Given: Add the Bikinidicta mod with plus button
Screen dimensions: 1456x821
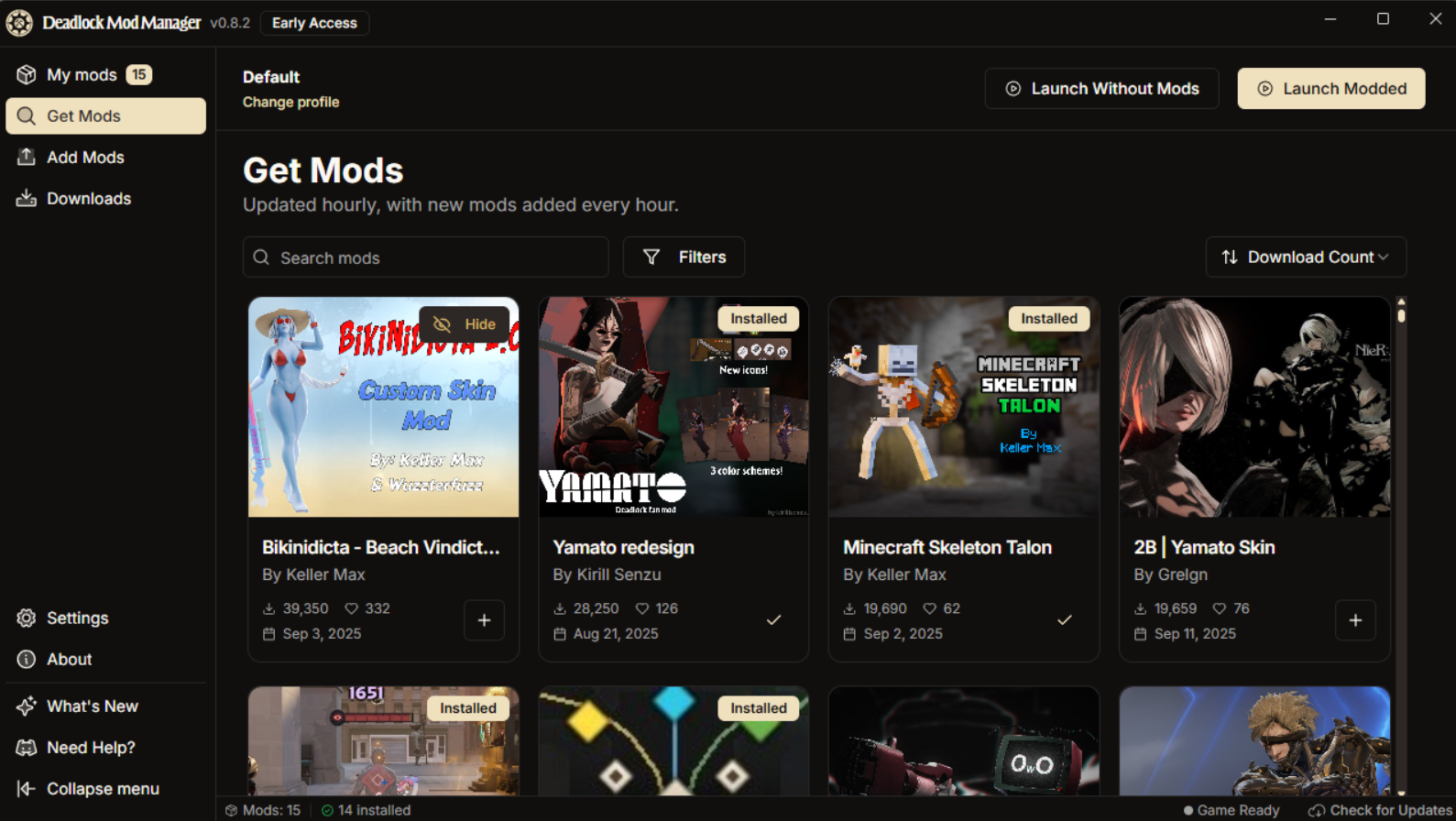Looking at the screenshot, I should click(x=484, y=620).
